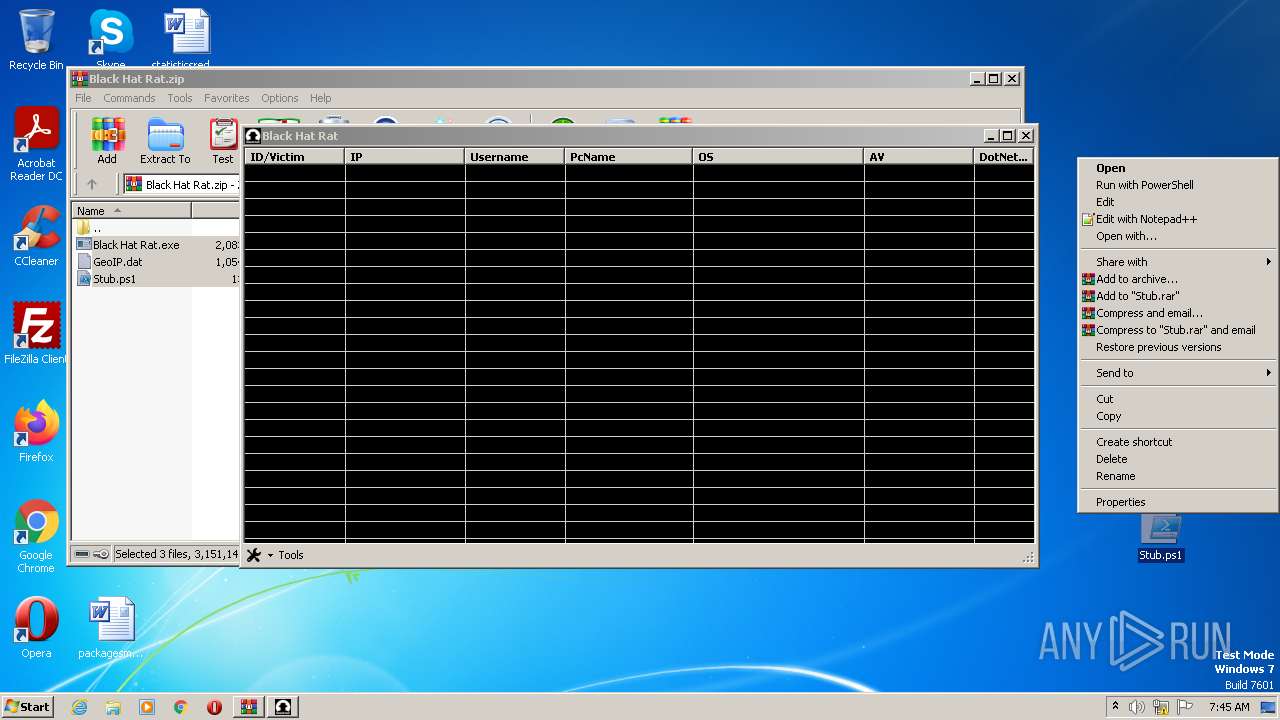
Task: Click the Username column header
Action: pos(515,157)
